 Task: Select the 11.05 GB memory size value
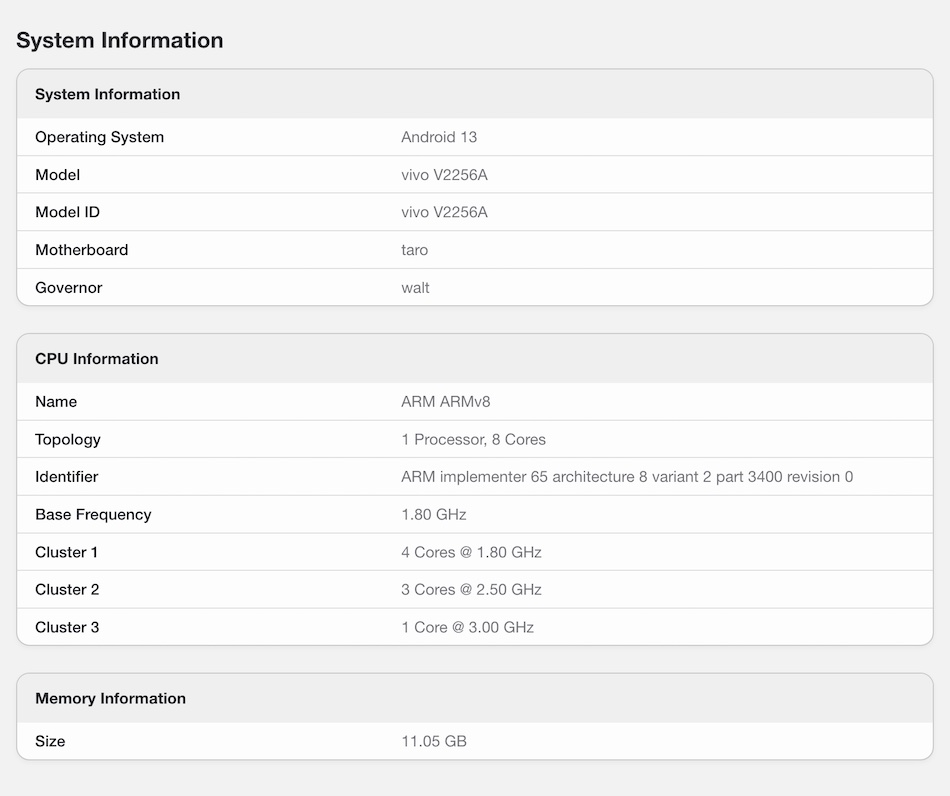tap(433, 741)
